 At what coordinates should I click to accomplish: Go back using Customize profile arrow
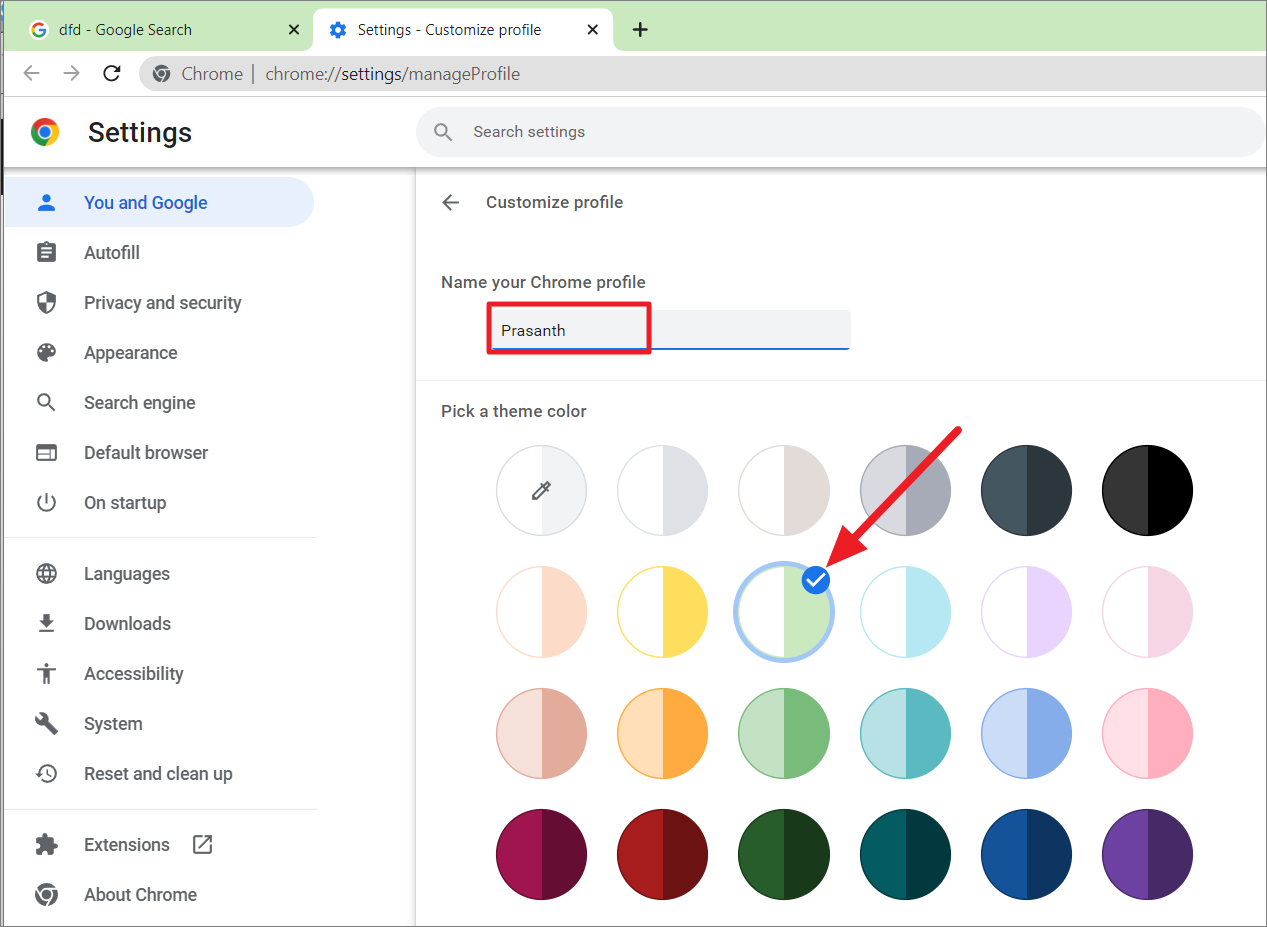coord(451,202)
